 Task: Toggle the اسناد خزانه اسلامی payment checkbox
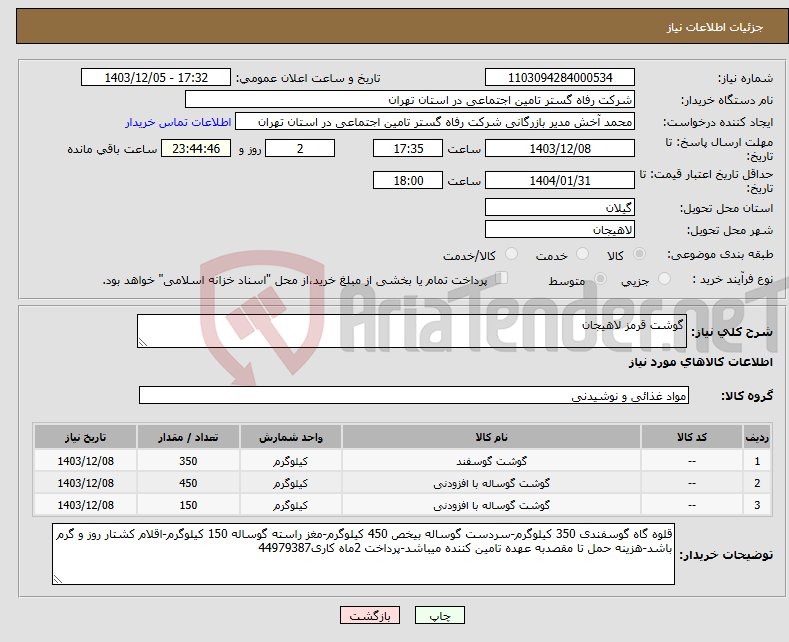click(x=502, y=278)
